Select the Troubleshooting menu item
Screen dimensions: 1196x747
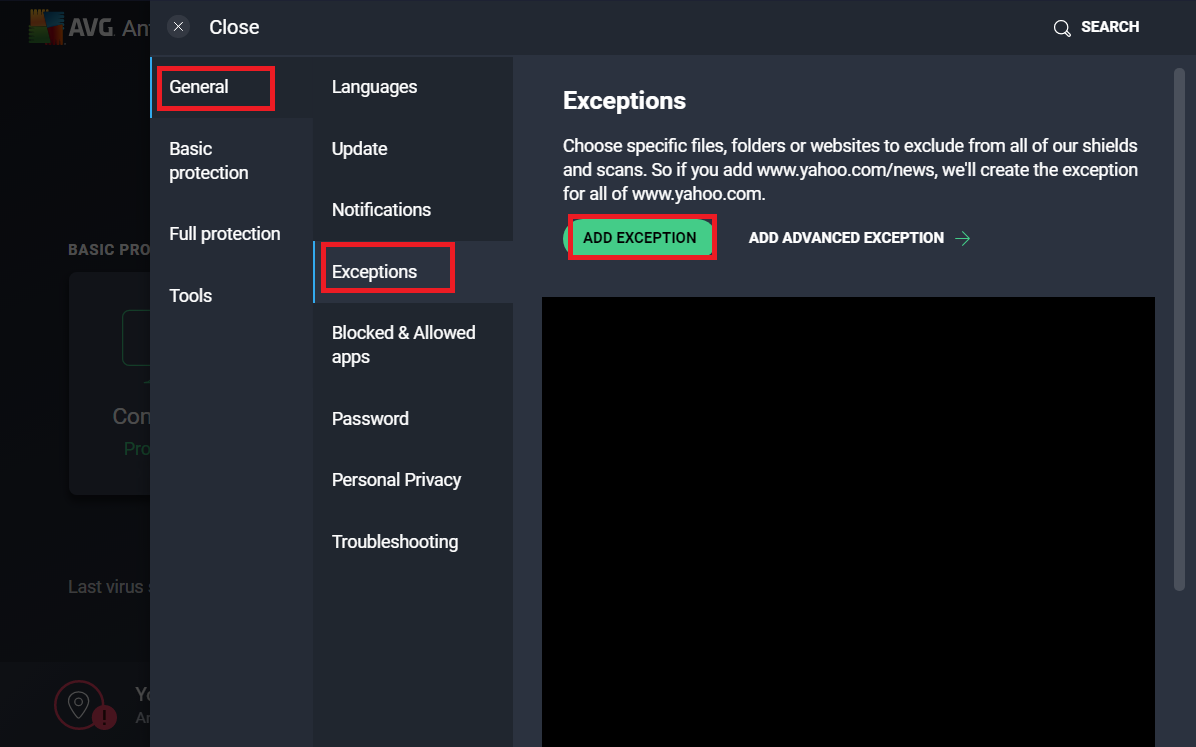coord(395,542)
